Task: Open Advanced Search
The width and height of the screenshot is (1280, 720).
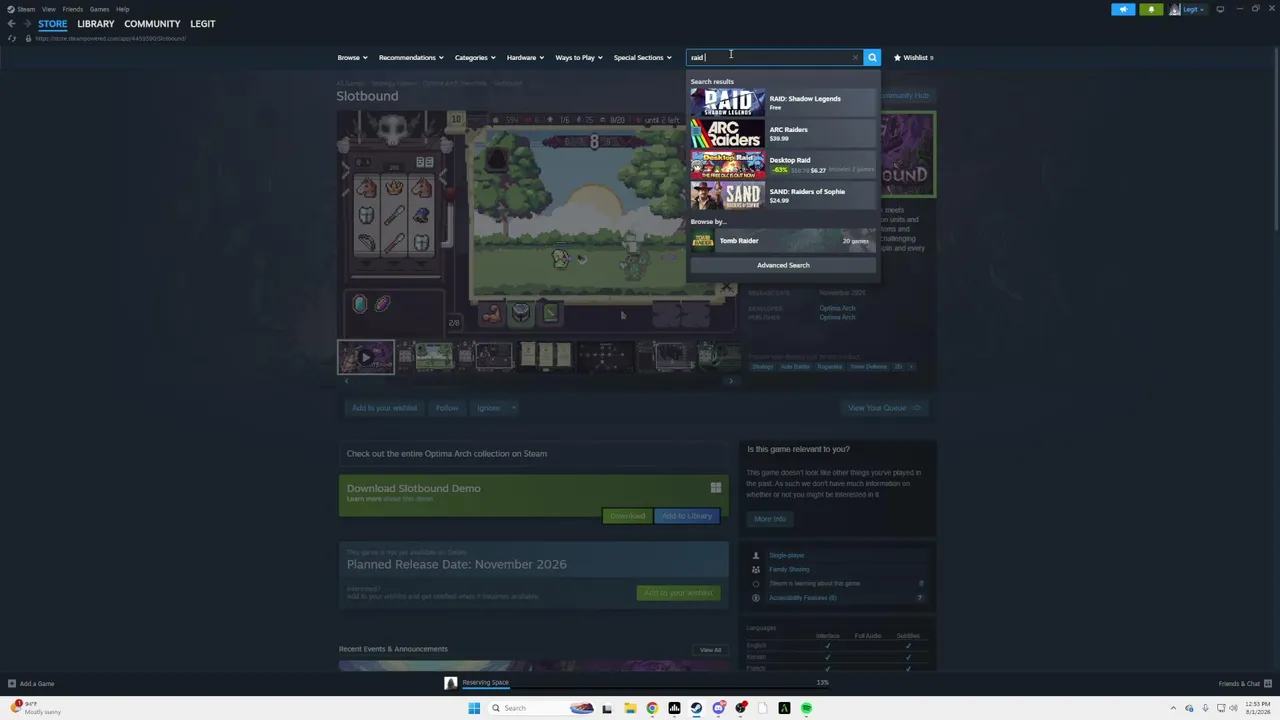Action: coord(783,265)
